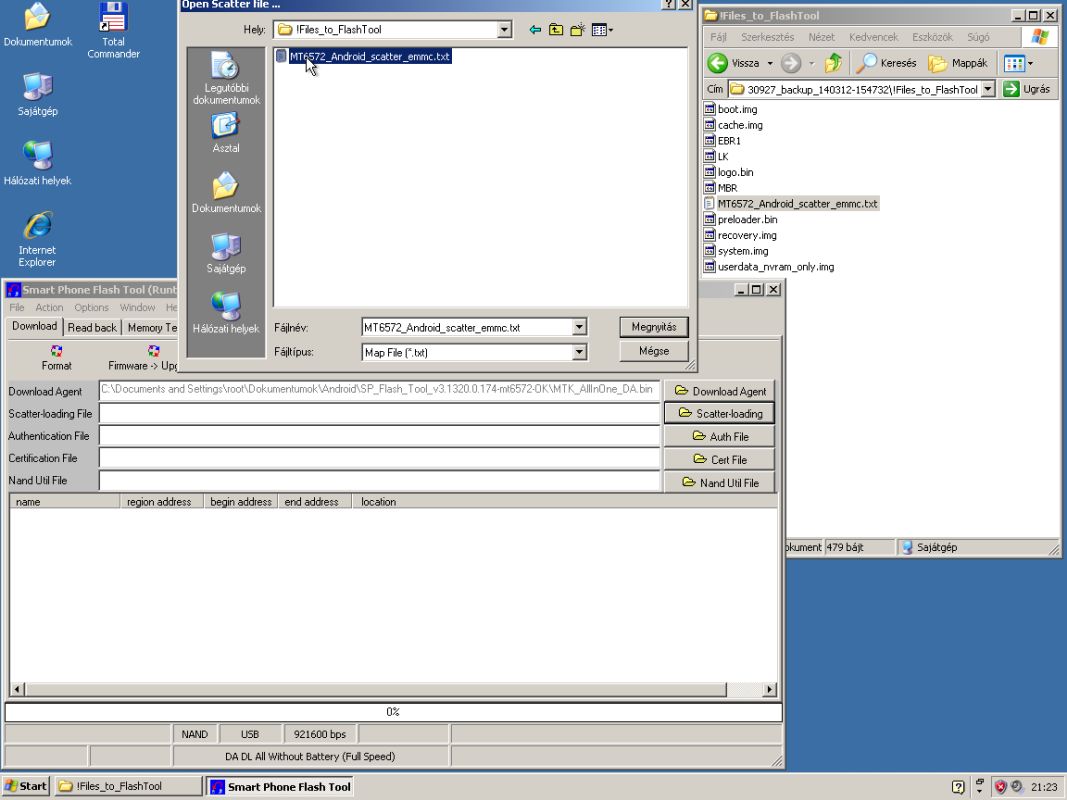Click the 0% download progress bar
Image resolution: width=1067 pixels, height=800 pixels.
click(x=393, y=712)
